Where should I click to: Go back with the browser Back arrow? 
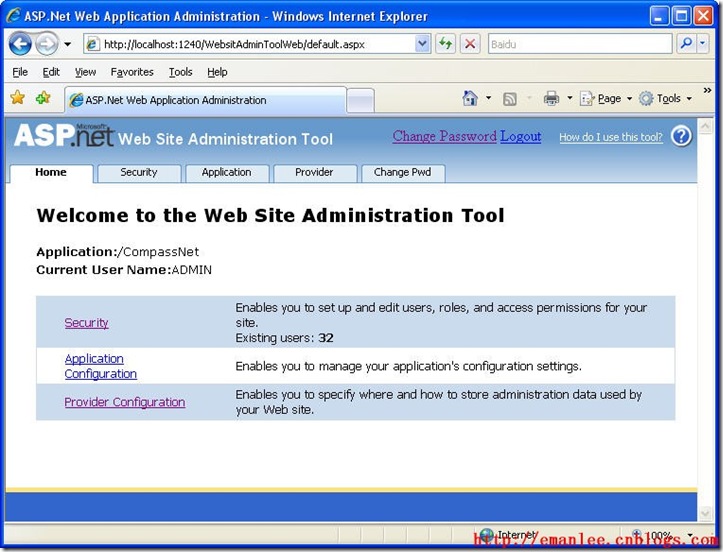(x=20, y=44)
